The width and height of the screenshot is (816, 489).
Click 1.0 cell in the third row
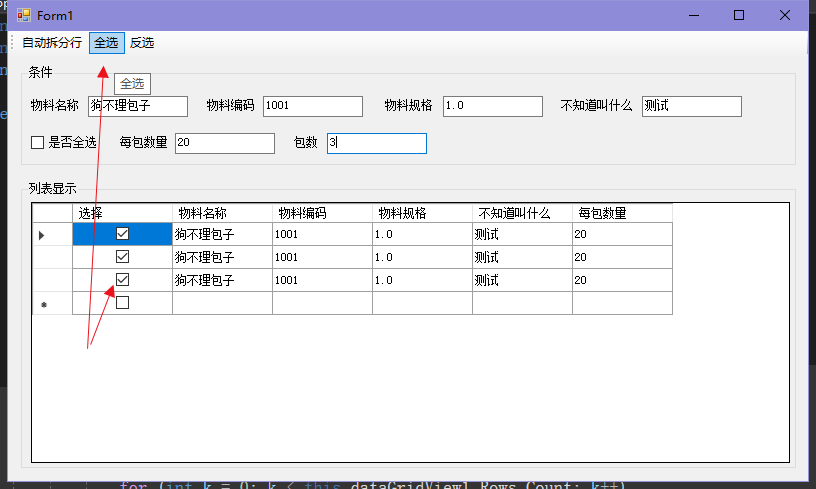[422, 280]
